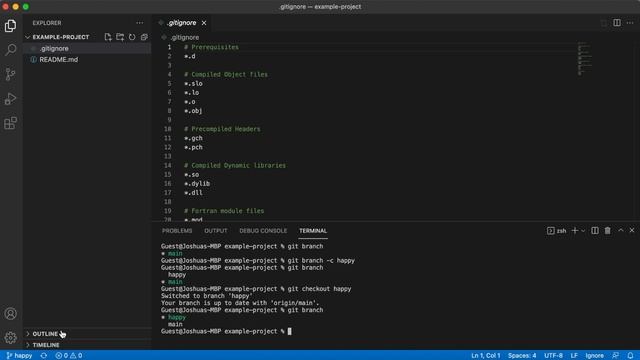640x360 pixels.
Task: Click the .gitignore breadcrumb above editor
Action: click(184, 37)
